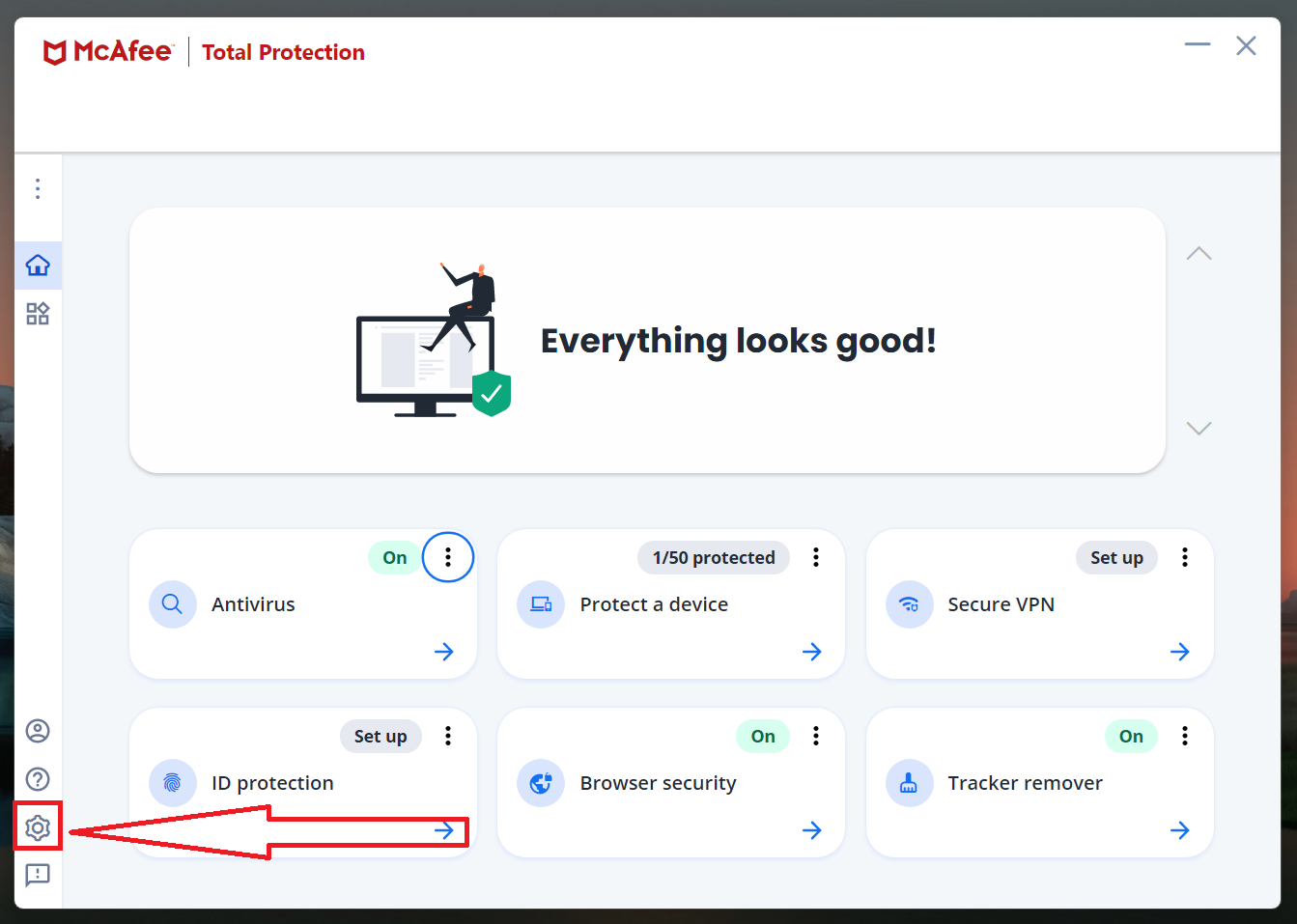This screenshot has width=1297, height=924.
Task: Show previous status card with up chevron
Action: 1198,254
